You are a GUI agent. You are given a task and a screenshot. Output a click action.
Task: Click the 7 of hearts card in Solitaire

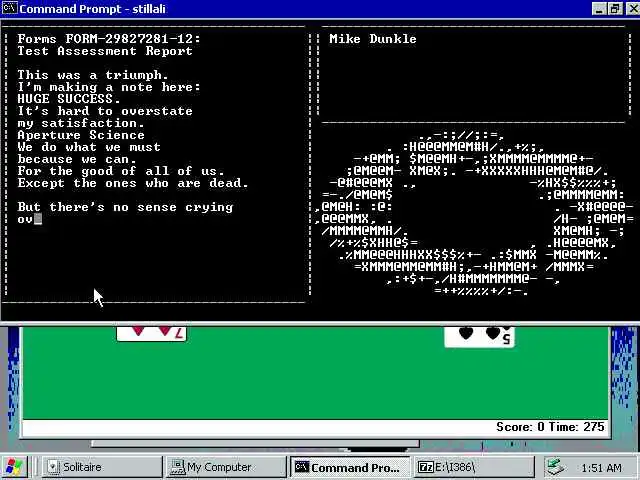coord(151,333)
